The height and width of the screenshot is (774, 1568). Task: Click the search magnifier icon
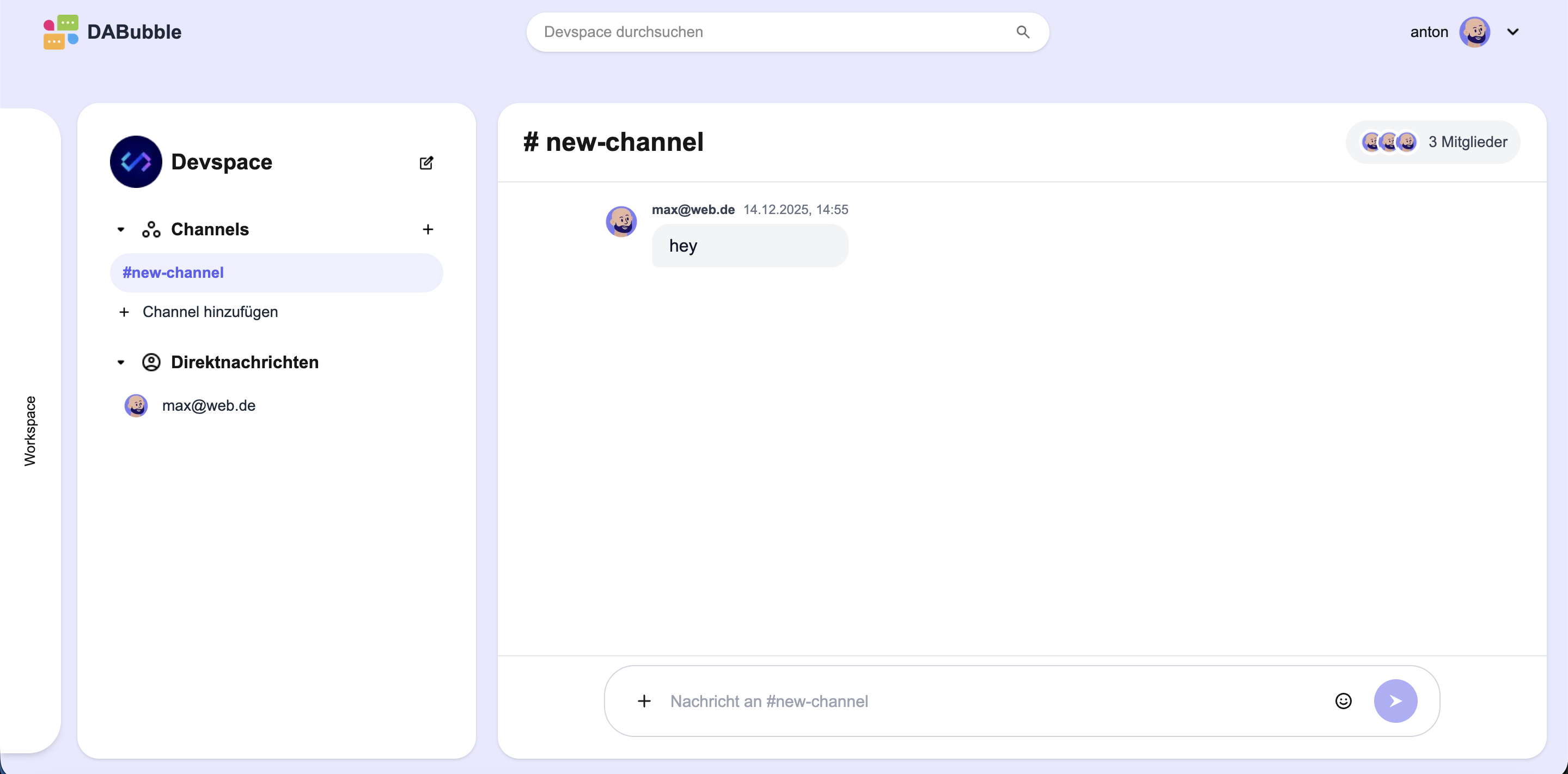point(1023,32)
